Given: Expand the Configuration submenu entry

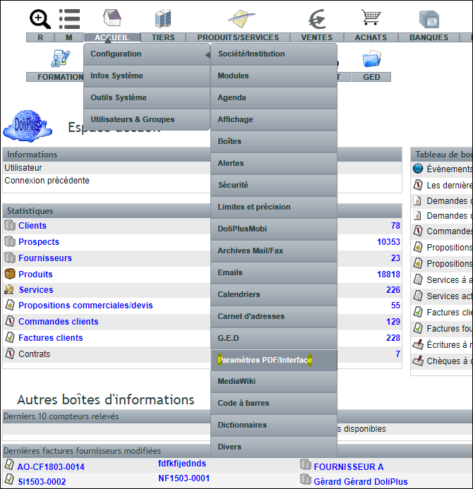Looking at the screenshot, I should (147, 54).
